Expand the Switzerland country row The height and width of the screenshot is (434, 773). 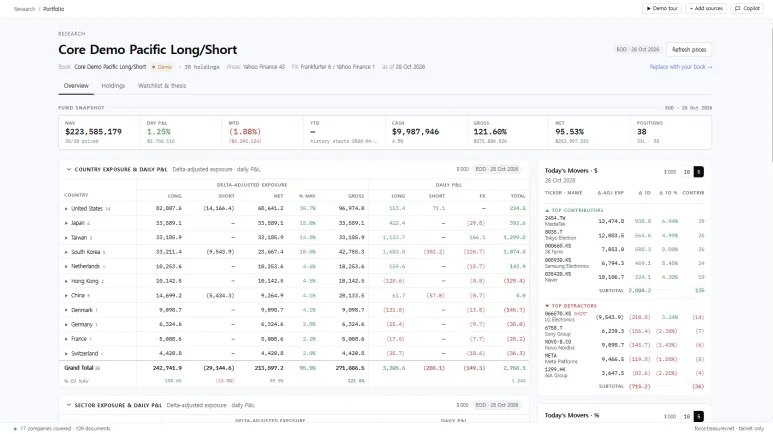coord(66,354)
